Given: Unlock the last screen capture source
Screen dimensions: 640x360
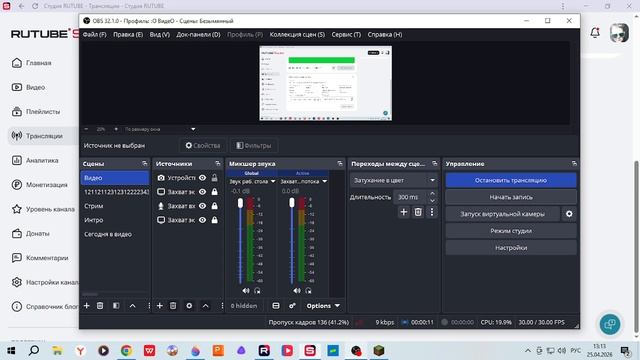Looking at the screenshot, I should click(x=214, y=220).
